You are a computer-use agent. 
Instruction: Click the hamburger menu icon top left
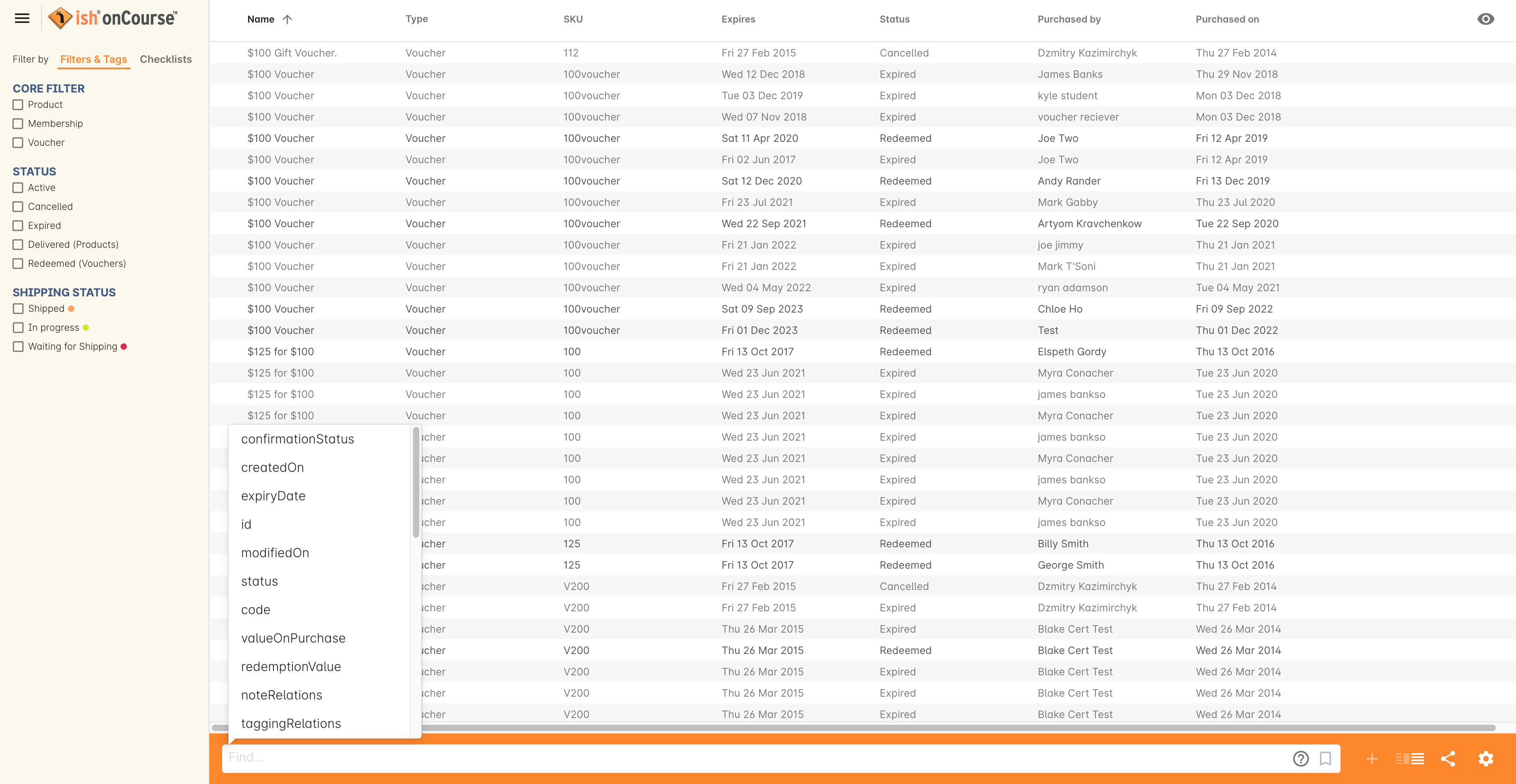click(22, 18)
